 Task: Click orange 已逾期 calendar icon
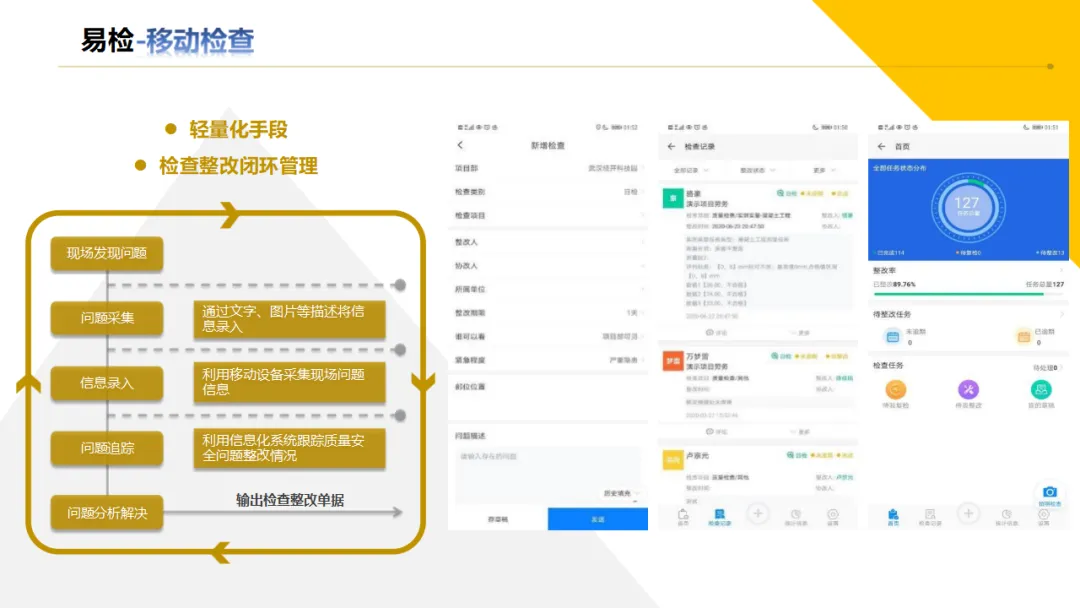(x=1024, y=336)
